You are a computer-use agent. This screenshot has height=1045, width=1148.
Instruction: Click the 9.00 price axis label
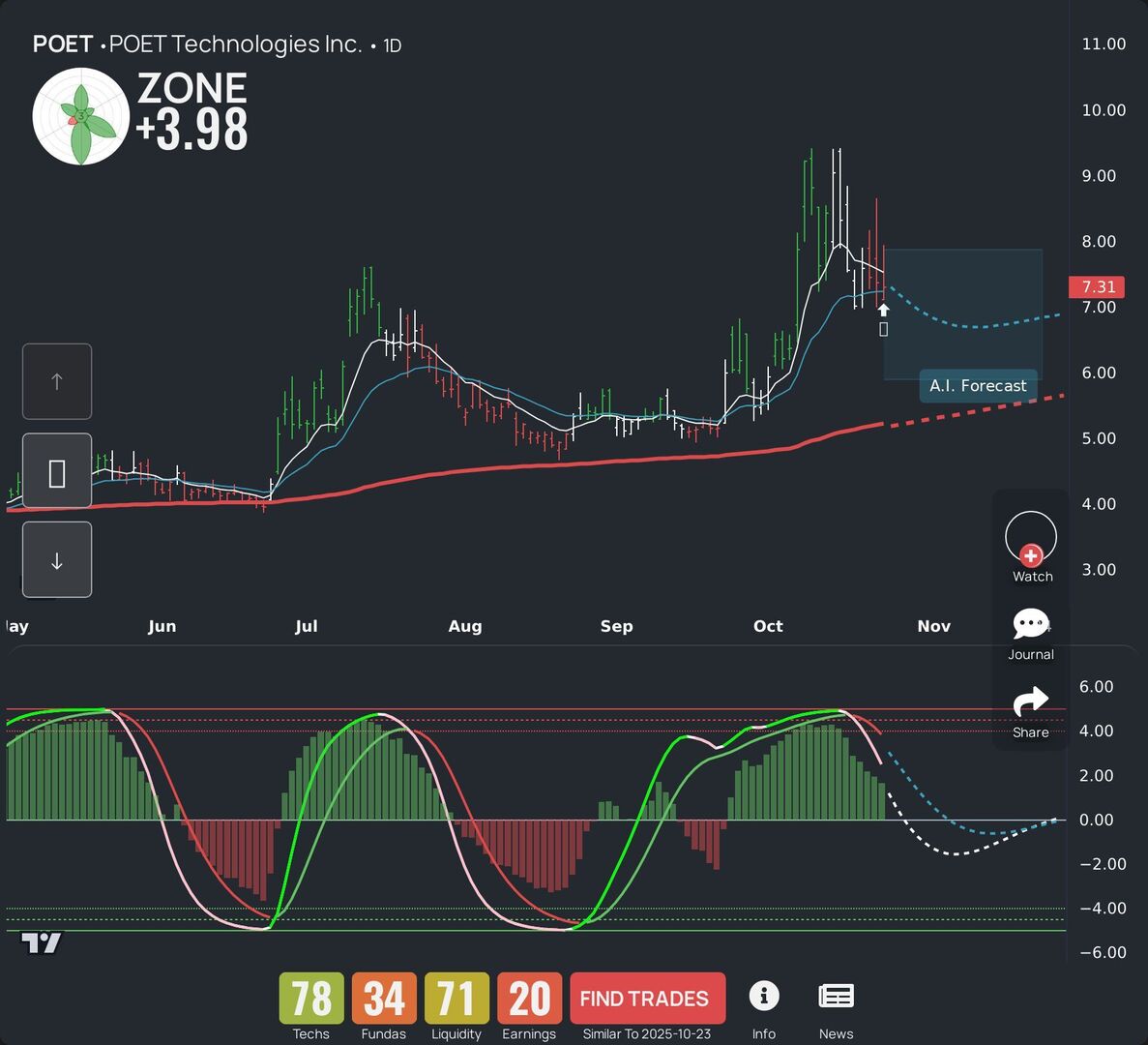tap(1099, 176)
